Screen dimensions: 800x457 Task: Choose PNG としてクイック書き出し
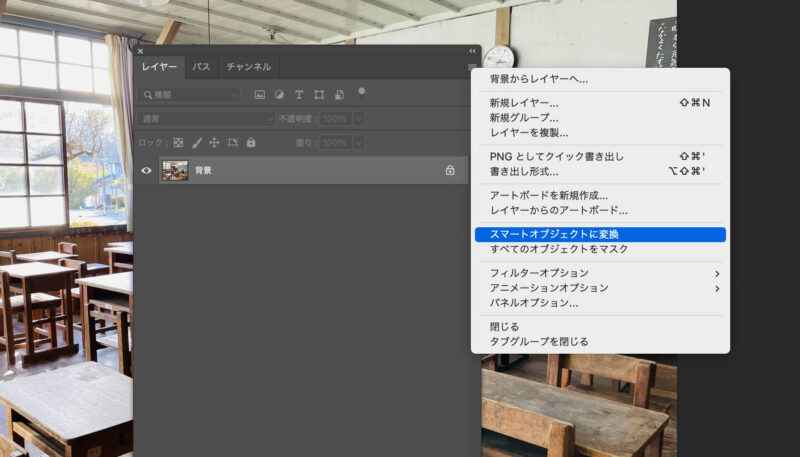pos(600,156)
